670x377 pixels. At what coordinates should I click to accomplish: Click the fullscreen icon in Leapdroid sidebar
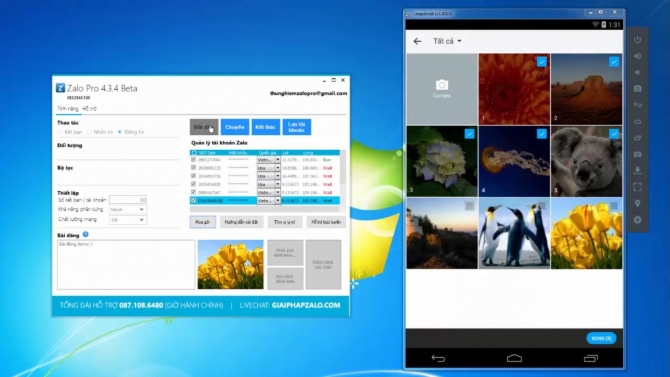coord(638,187)
